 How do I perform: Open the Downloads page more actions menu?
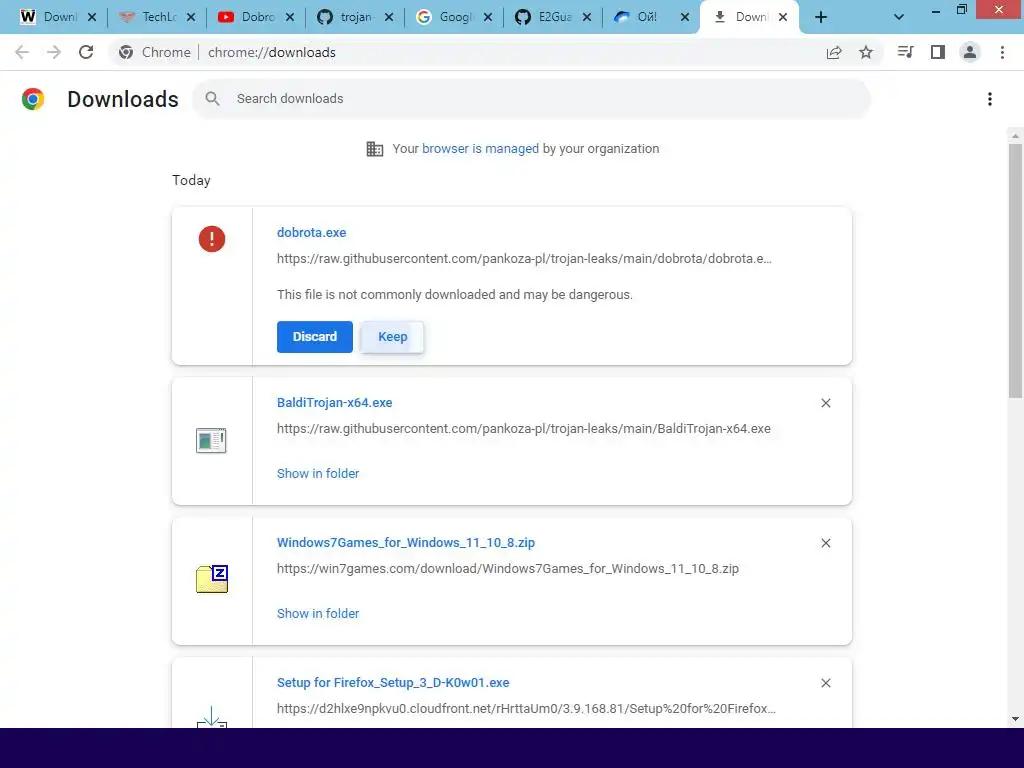(990, 99)
